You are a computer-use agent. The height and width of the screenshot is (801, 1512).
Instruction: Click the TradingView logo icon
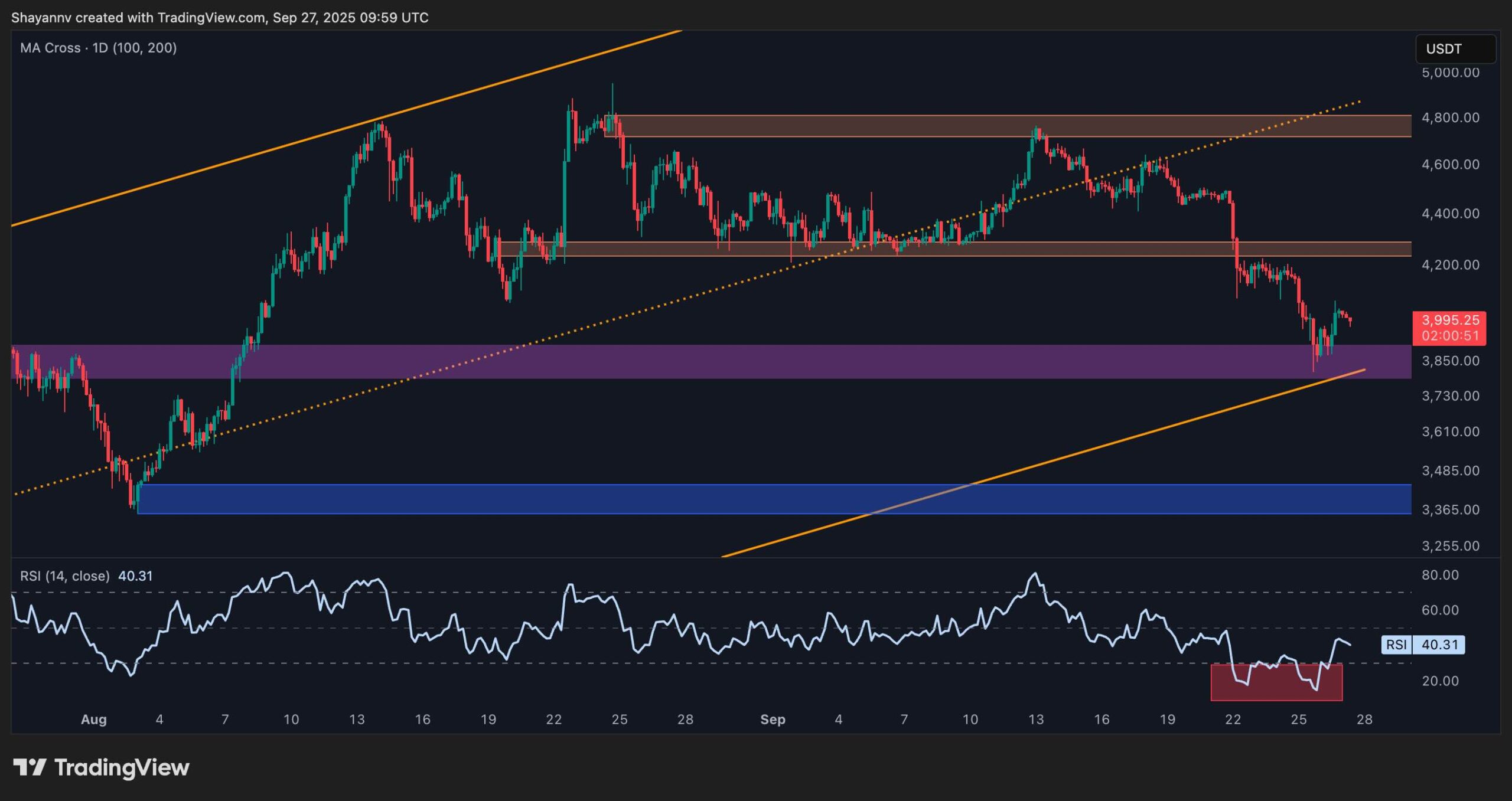[30, 767]
